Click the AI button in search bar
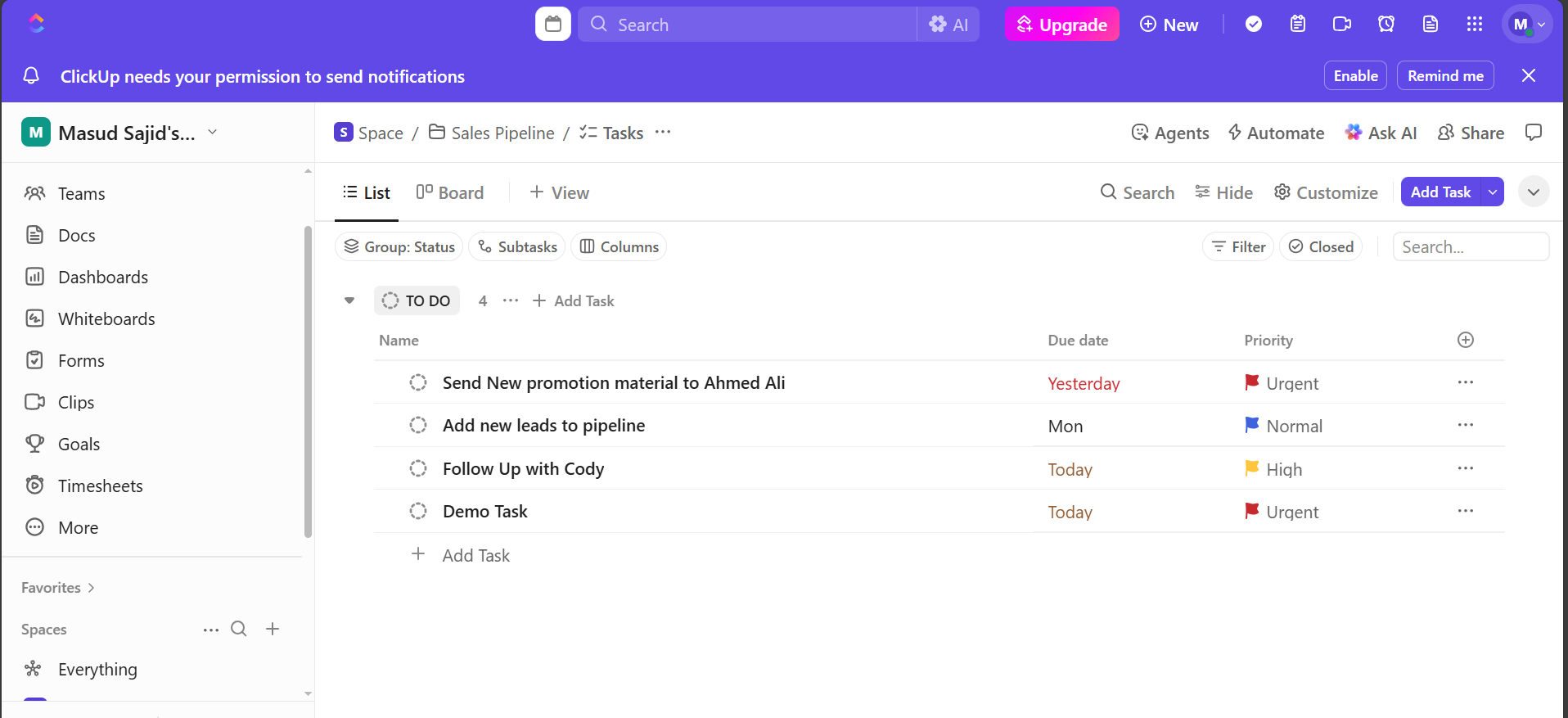Image resolution: width=1568 pixels, height=718 pixels. click(948, 25)
